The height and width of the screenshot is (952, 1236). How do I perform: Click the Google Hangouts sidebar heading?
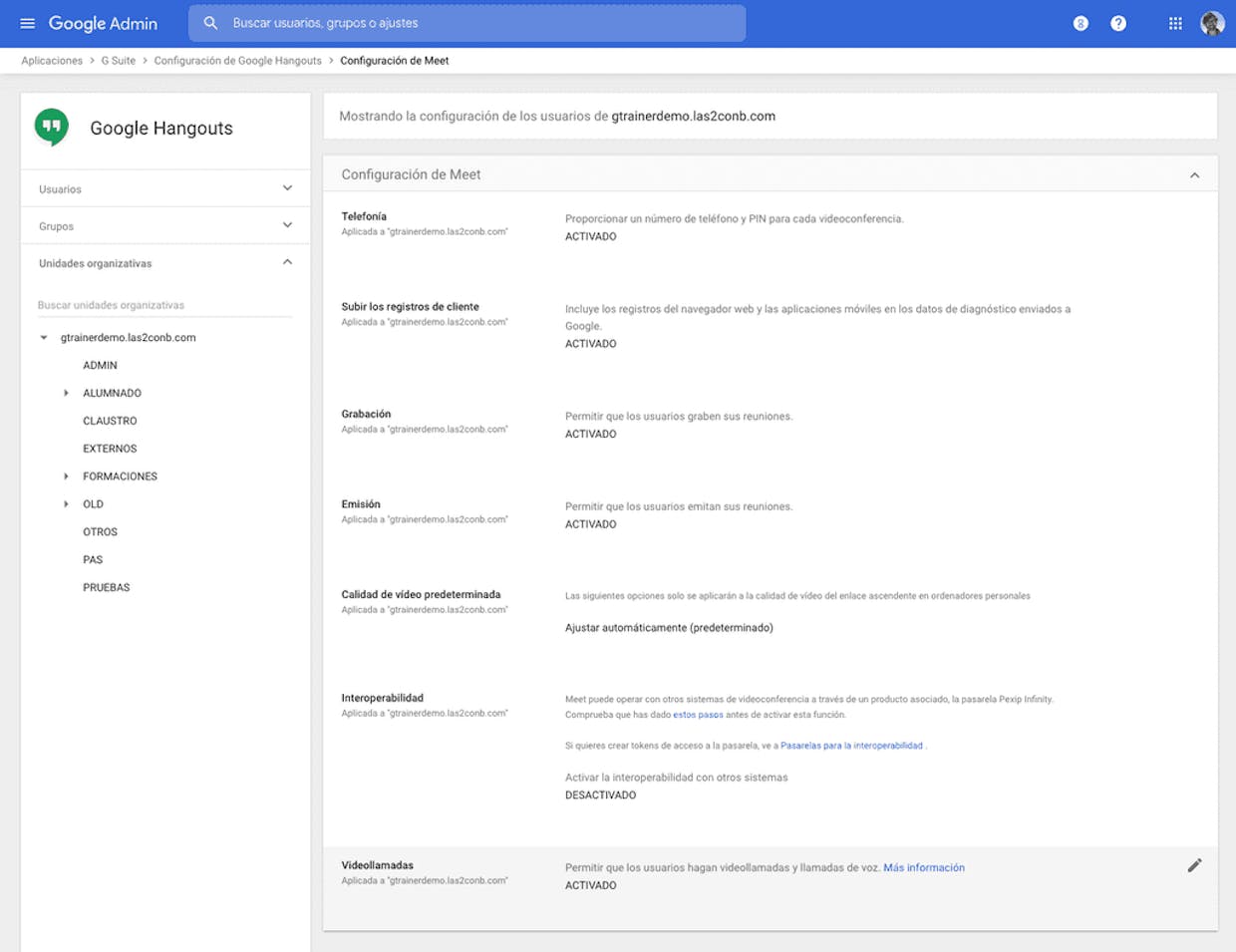pyautogui.click(x=161, y=128)
